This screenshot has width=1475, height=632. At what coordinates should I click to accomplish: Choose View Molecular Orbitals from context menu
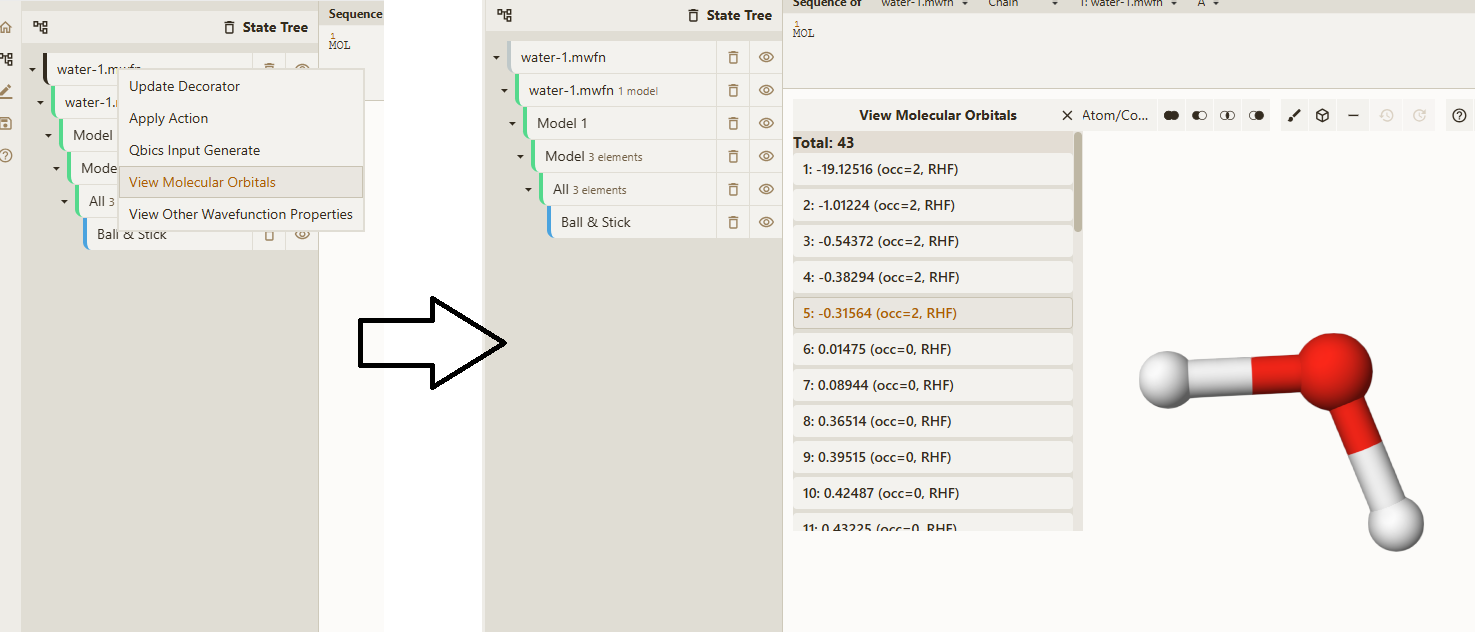coord(202,182)
